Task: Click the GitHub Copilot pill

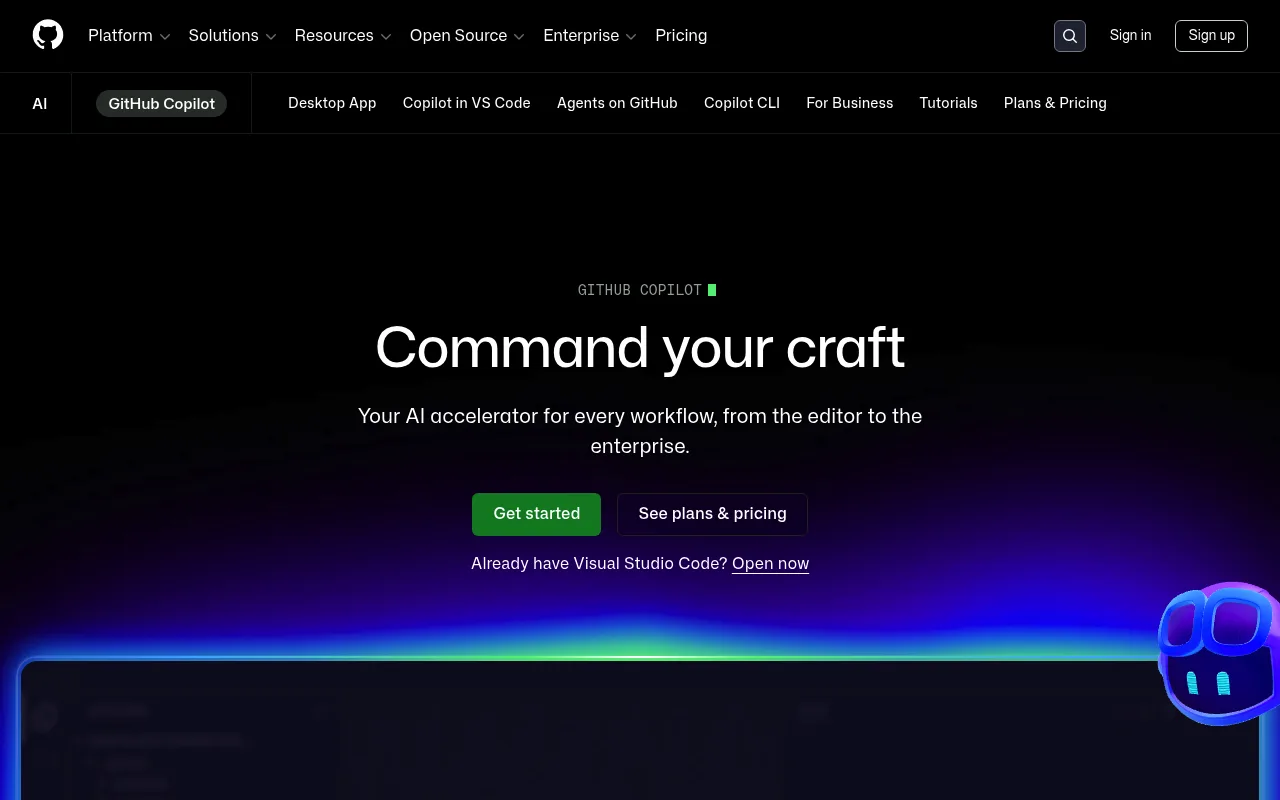Action: click(x=161, y=103)
